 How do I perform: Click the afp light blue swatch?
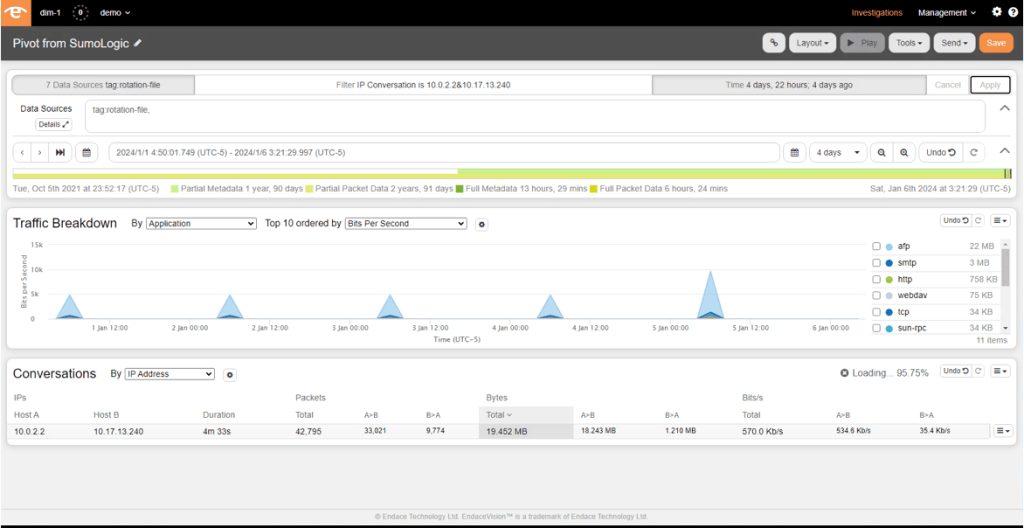[x=889, y=246]
